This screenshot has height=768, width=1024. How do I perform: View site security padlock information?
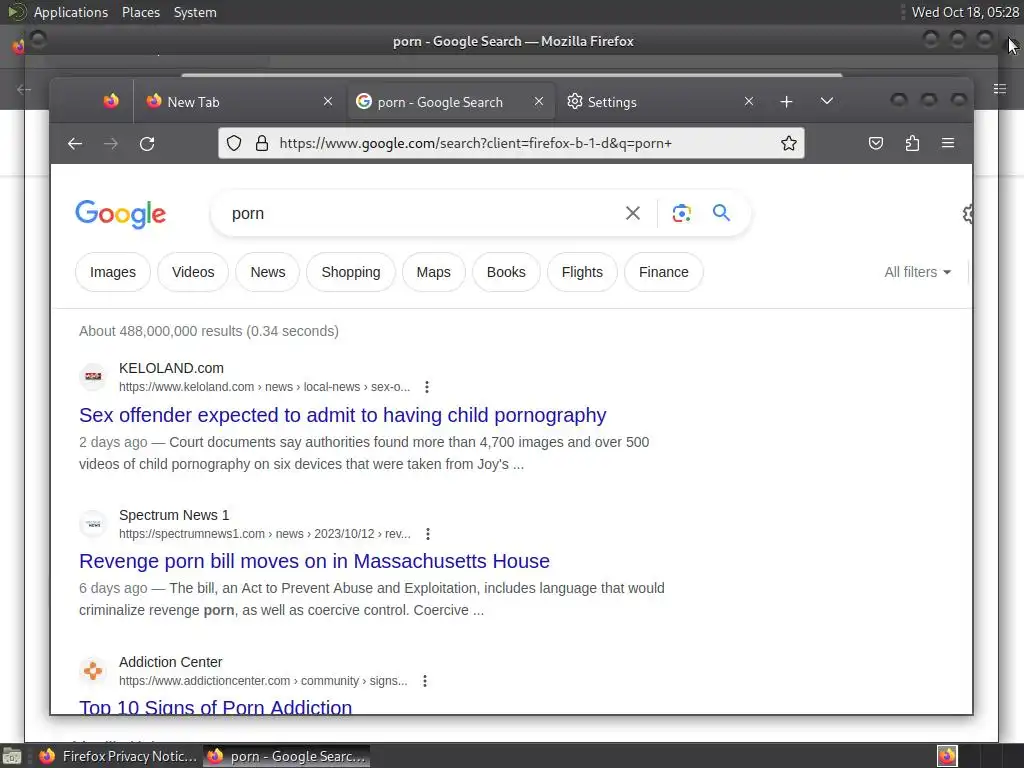[262, 144]
